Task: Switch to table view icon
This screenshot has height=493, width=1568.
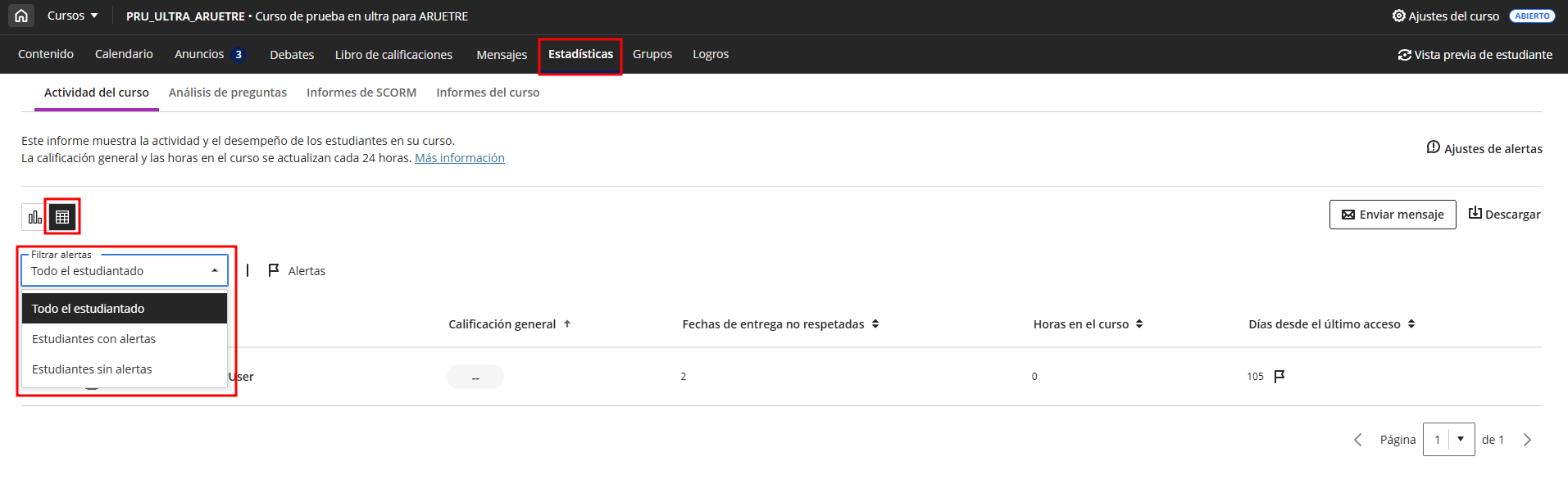Action: pos(62,217)
